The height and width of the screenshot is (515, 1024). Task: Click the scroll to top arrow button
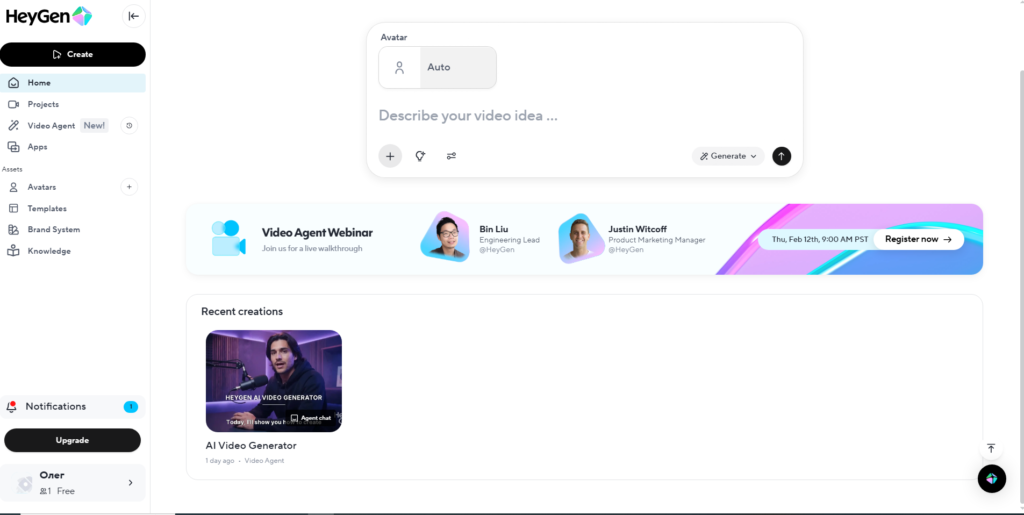pyautogui.click(x=991, y=448)
